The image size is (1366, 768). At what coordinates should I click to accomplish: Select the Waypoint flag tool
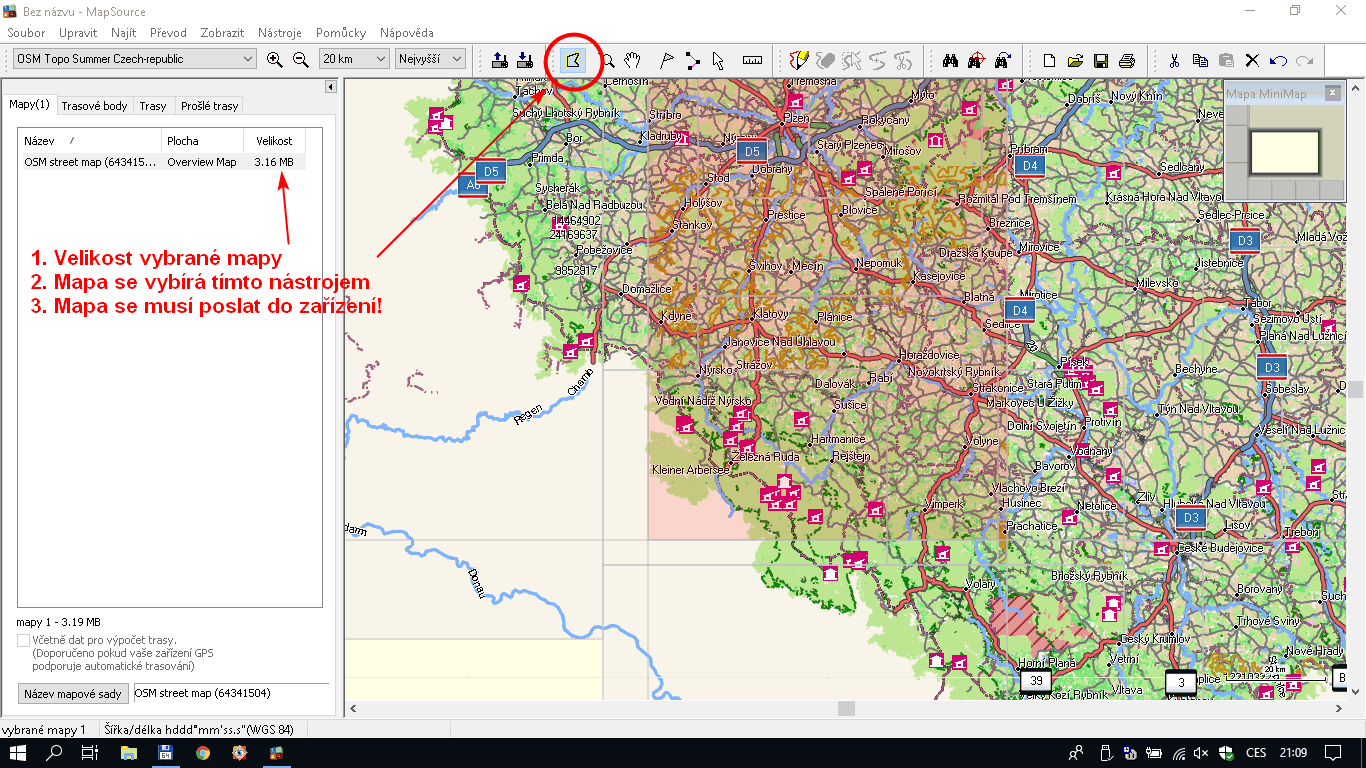coord(667,60)
